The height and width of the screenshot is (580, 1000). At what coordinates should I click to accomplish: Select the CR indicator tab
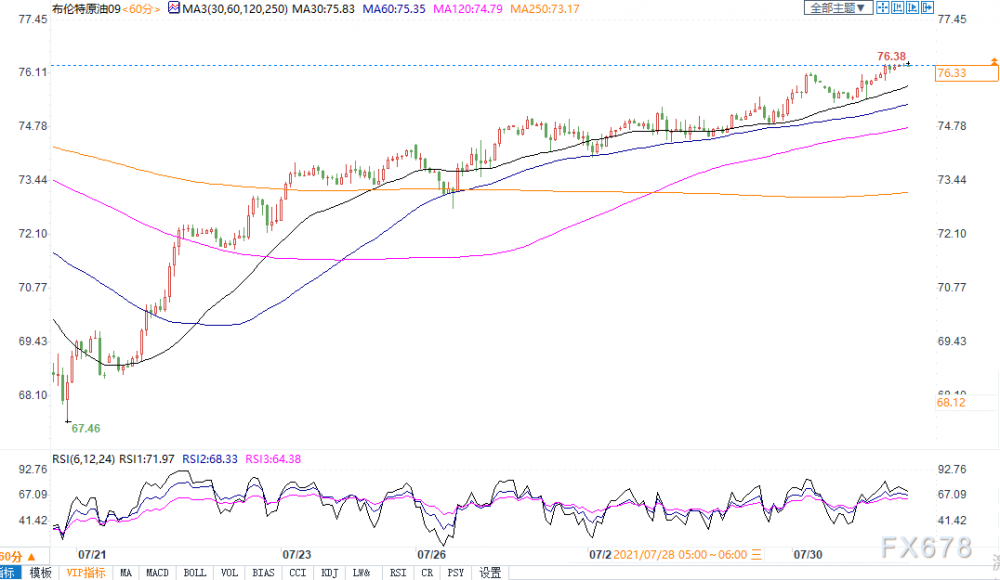427,572
